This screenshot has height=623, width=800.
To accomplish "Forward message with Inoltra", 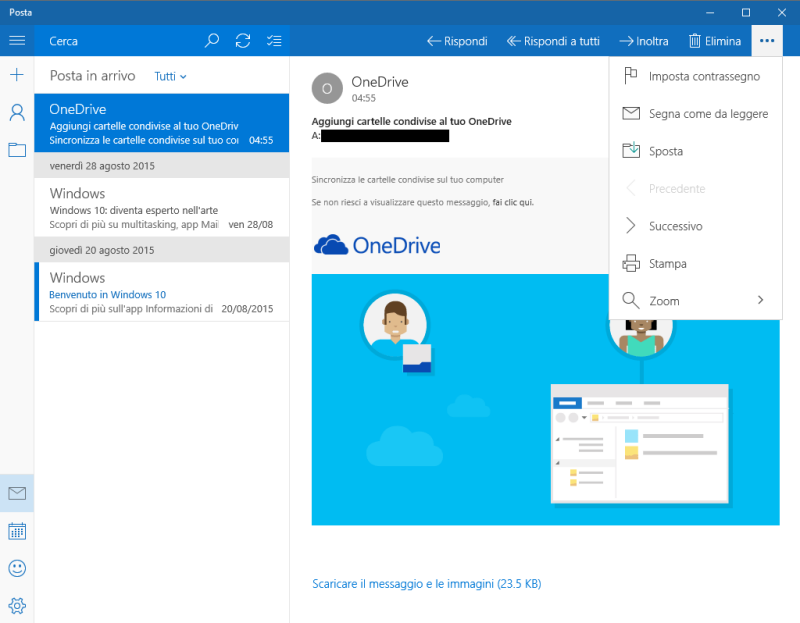I will [x=644, y=41].
